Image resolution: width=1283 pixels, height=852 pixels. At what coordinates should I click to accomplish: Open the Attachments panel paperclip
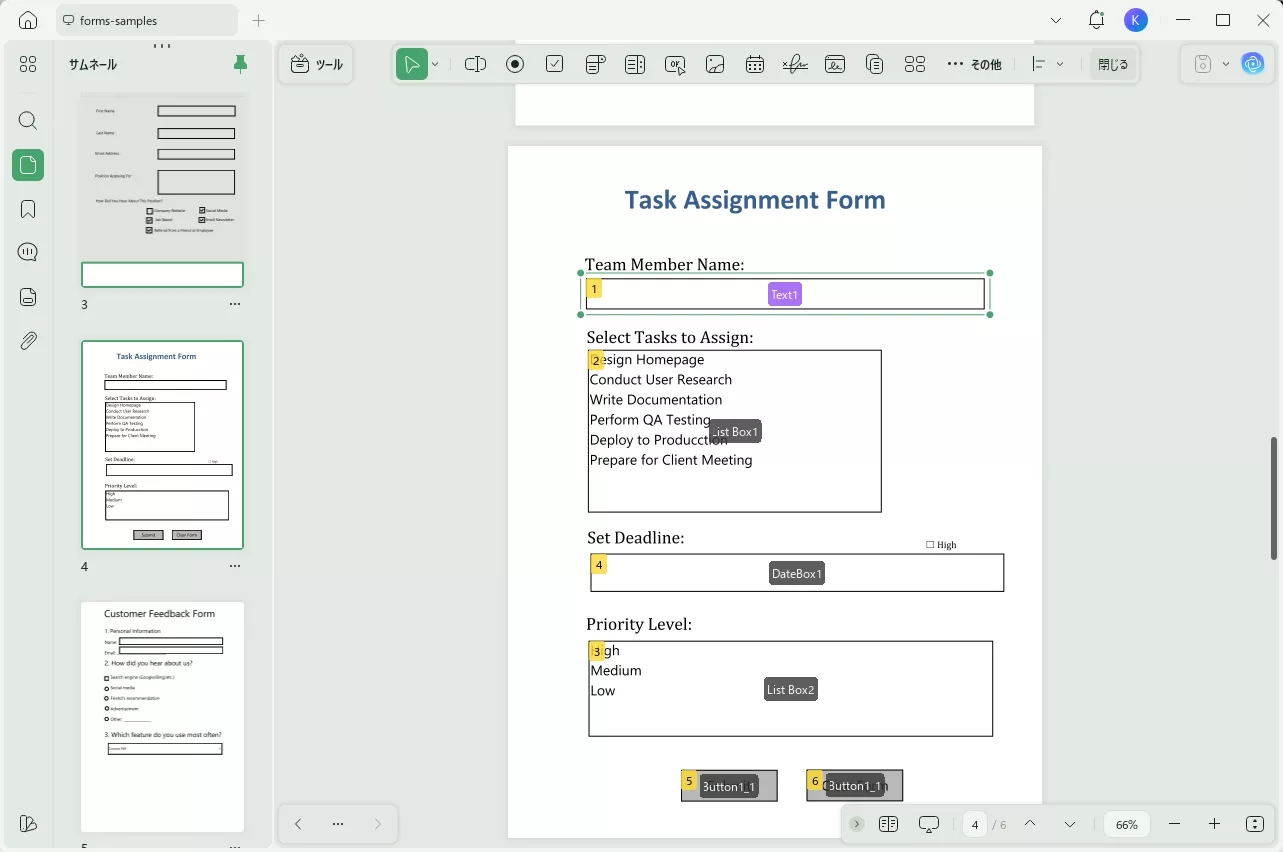pyautogui.click(x=28, y=341)
